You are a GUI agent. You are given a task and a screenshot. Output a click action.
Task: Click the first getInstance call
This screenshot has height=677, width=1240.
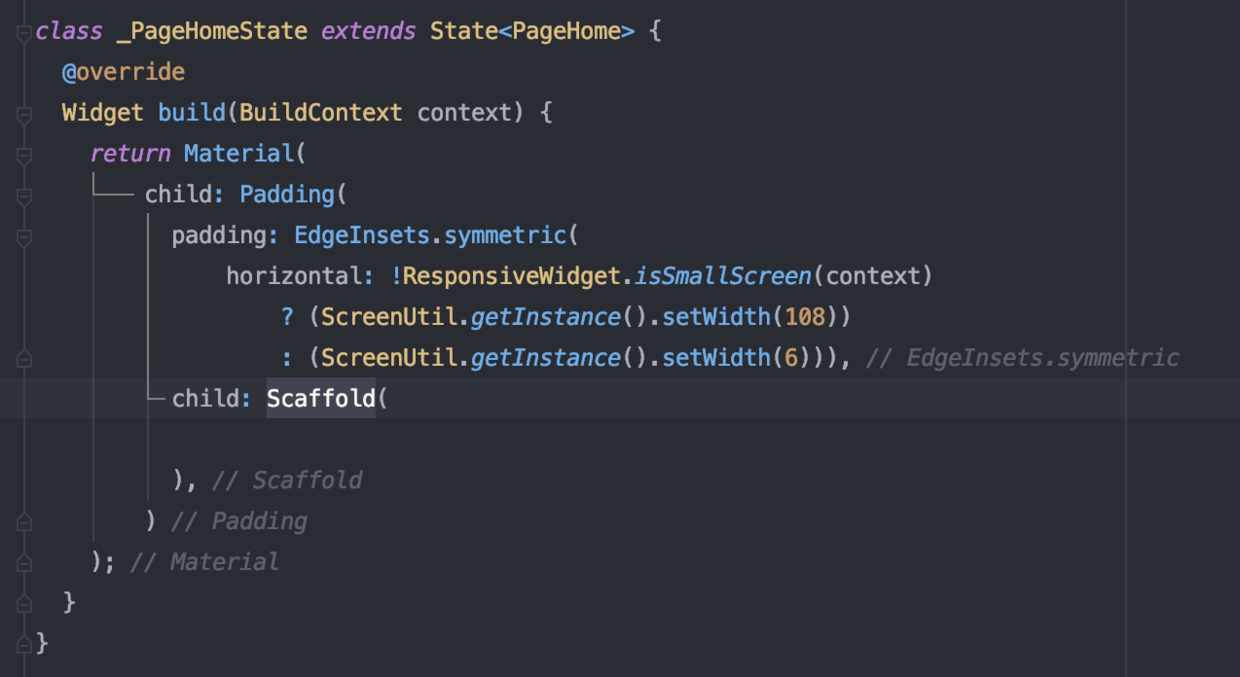coord(546,317)
